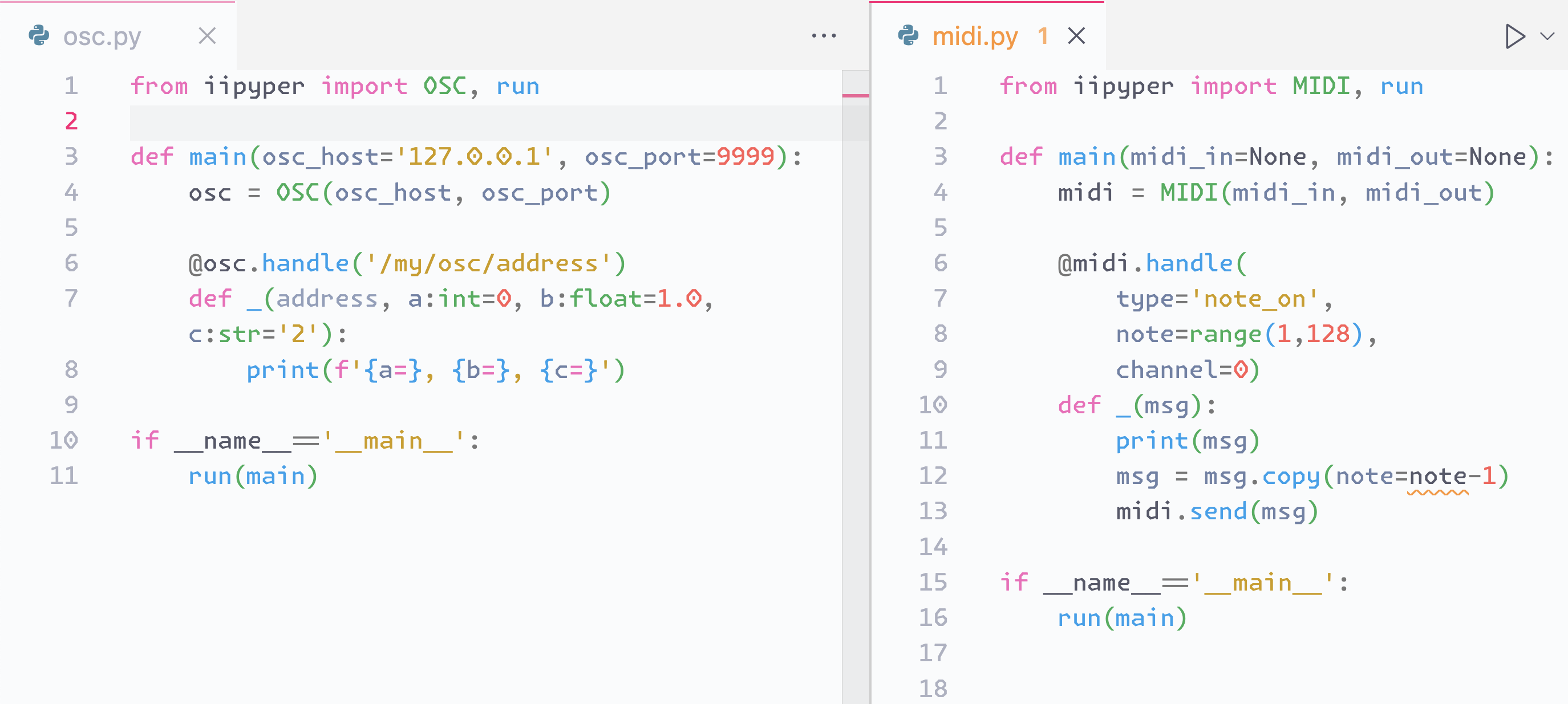Click 'midi_out=None' parameter in midi.py
The width and height of the screenshot is (1568, 704).
(1431, 157)
